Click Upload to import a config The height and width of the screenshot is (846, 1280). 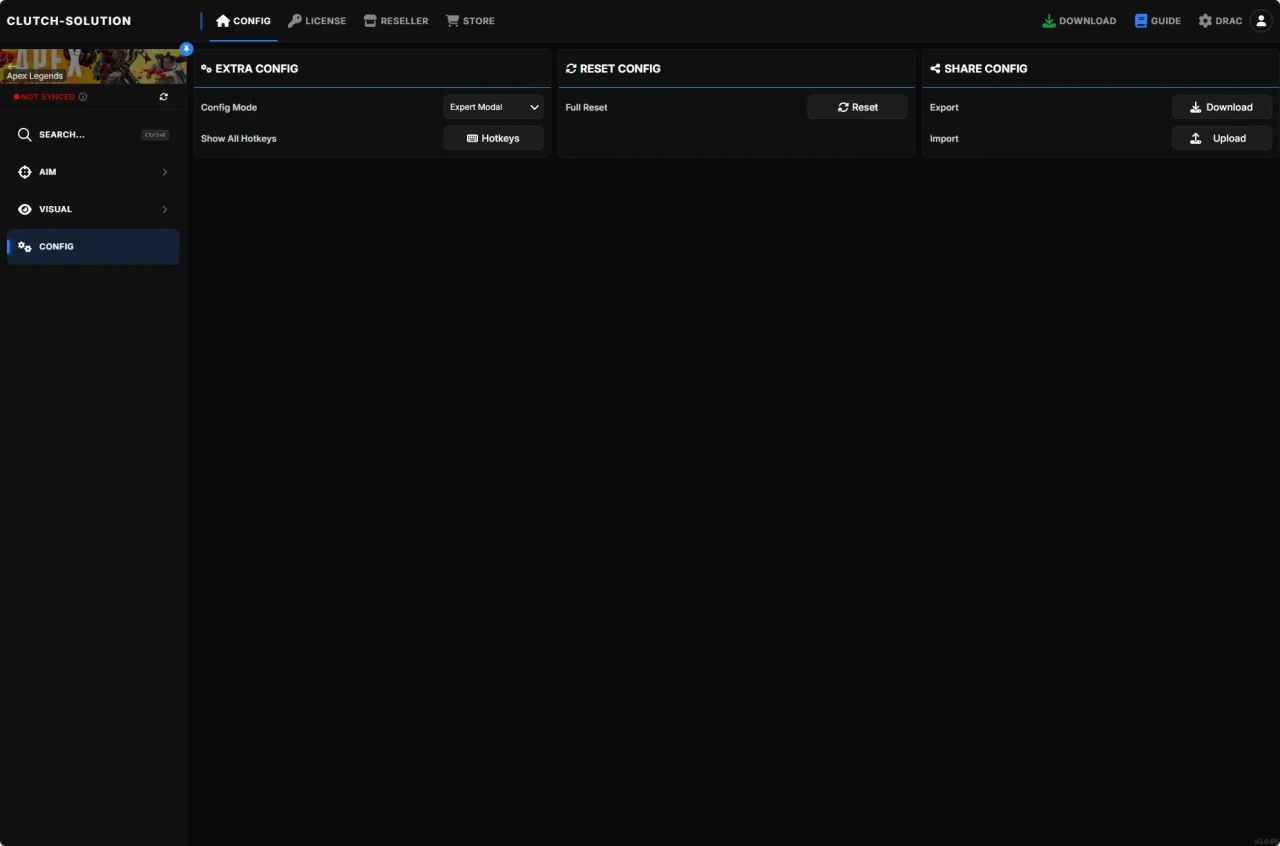pos(1221,138)
